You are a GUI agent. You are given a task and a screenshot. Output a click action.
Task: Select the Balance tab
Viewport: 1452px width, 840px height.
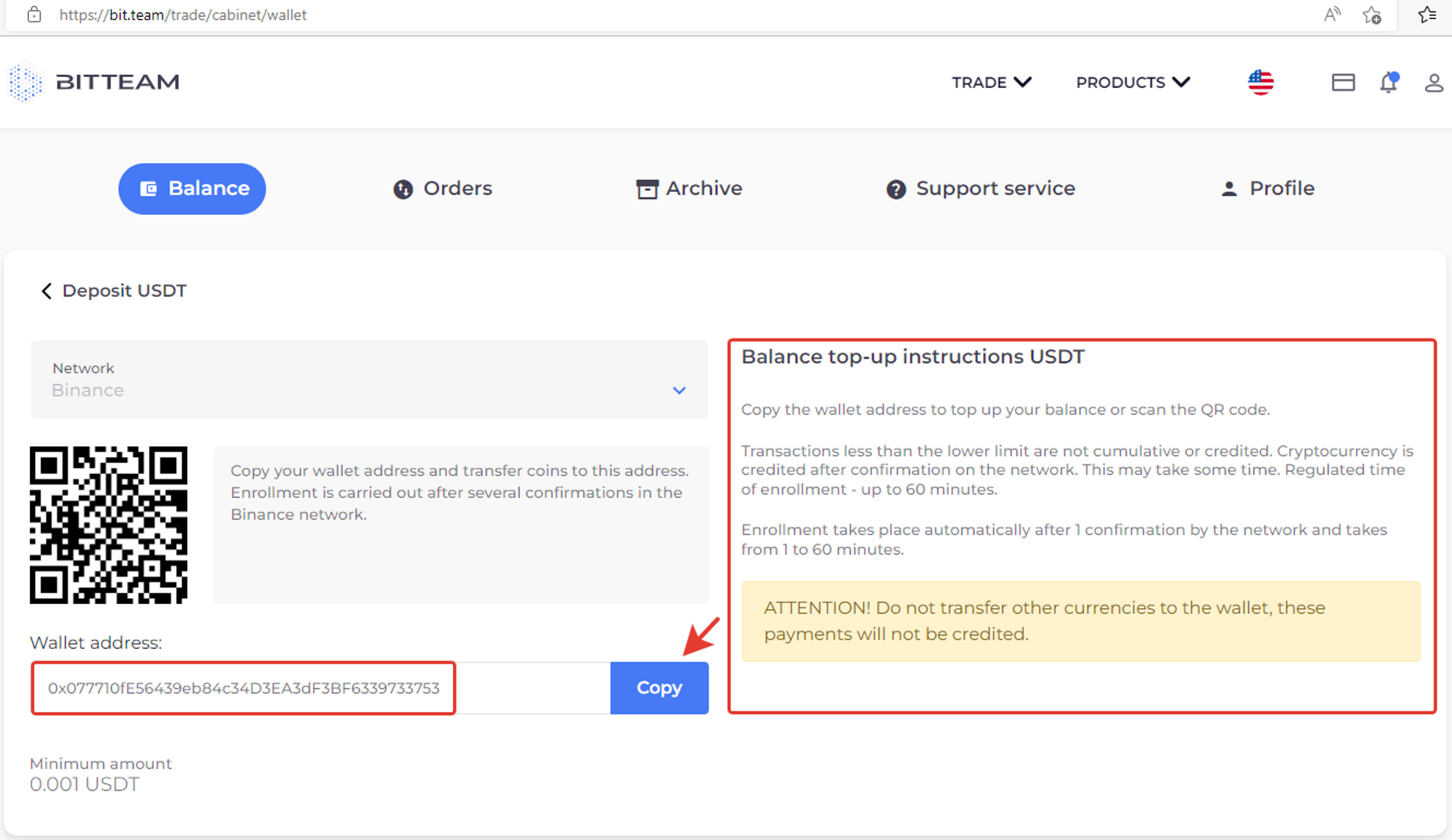(x=192, y=189)
